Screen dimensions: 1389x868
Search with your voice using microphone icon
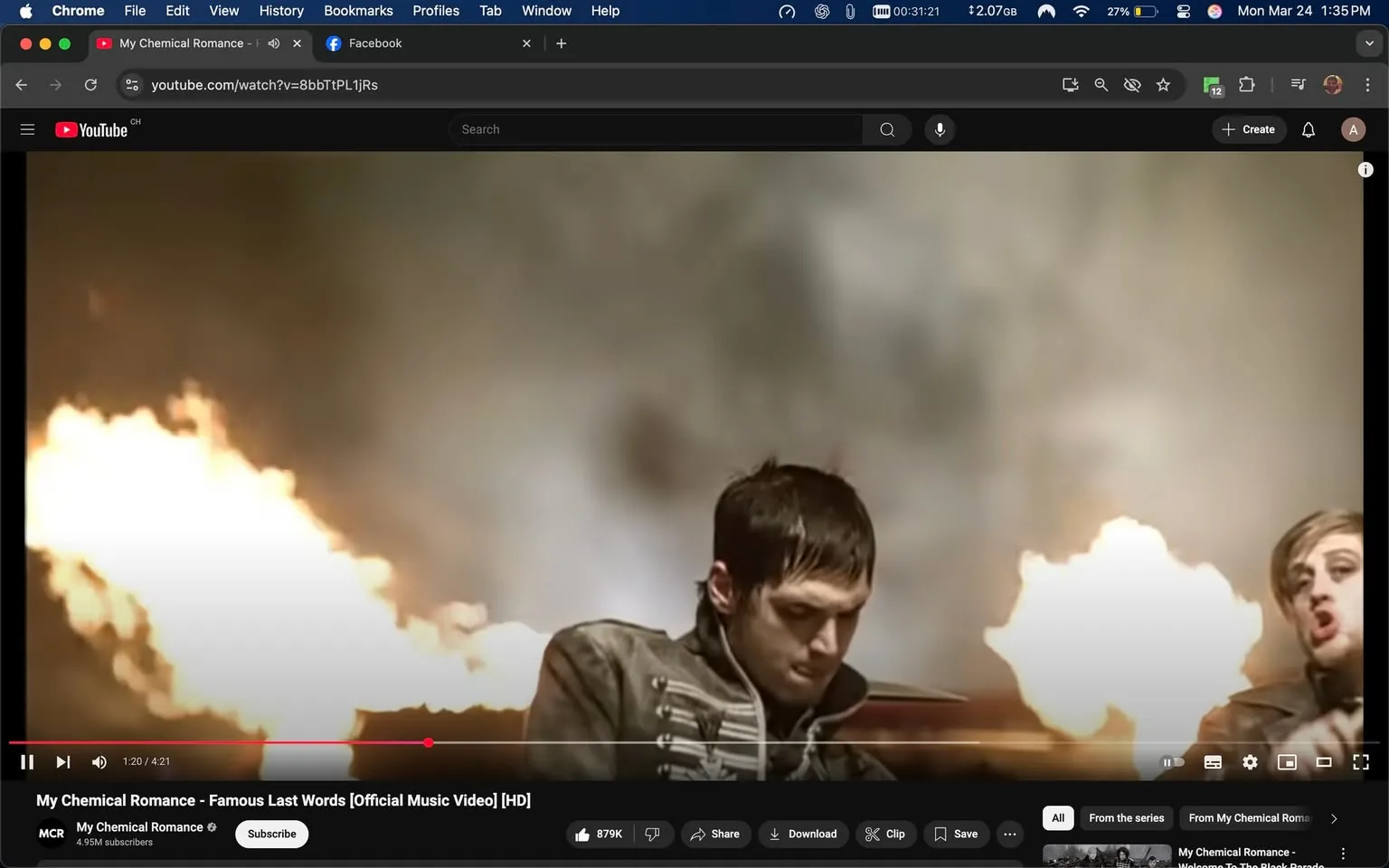(940, 129)
